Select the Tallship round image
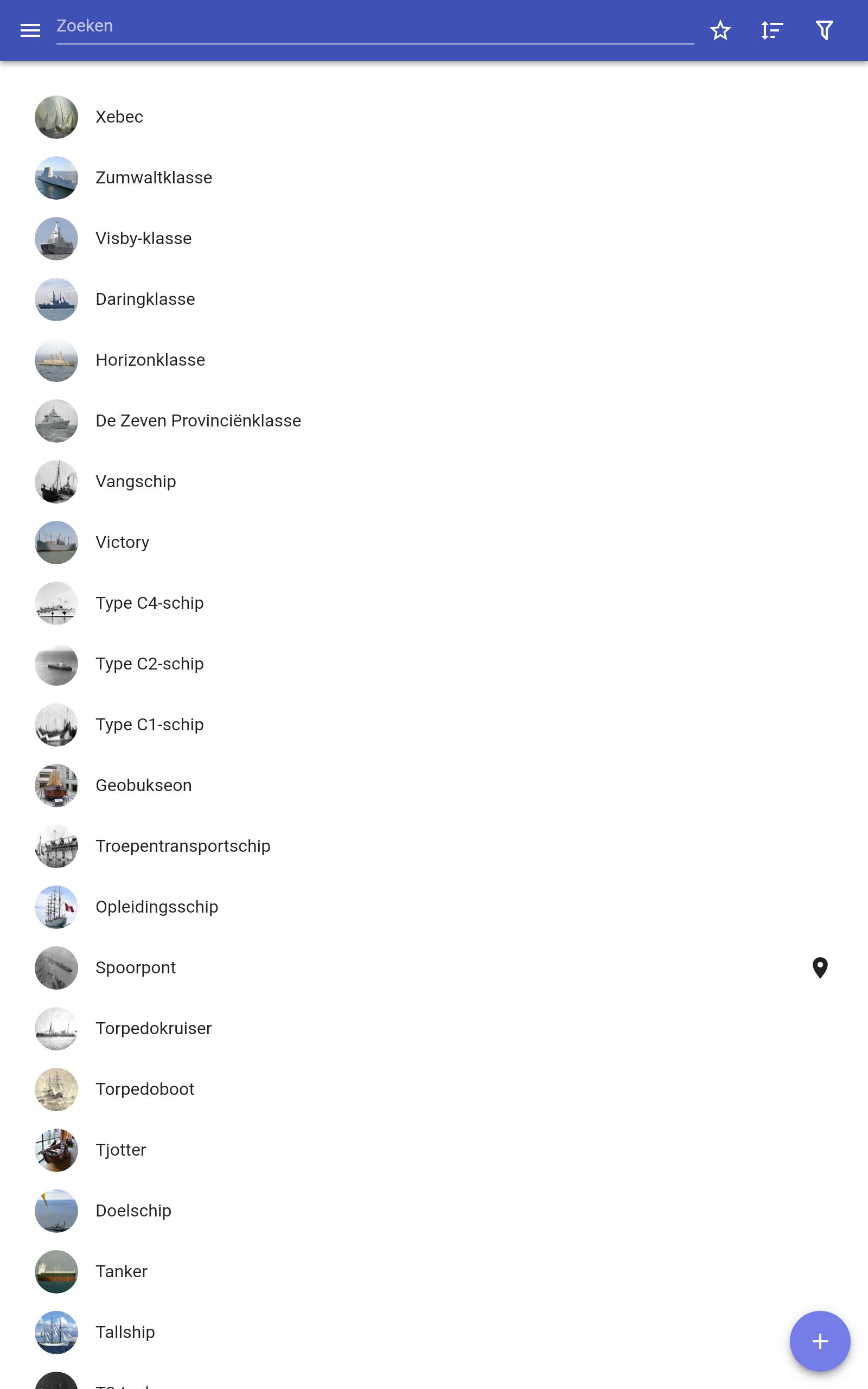Image resolution: width=868 pixels, height=1389 pixels. coord(56,1332)
